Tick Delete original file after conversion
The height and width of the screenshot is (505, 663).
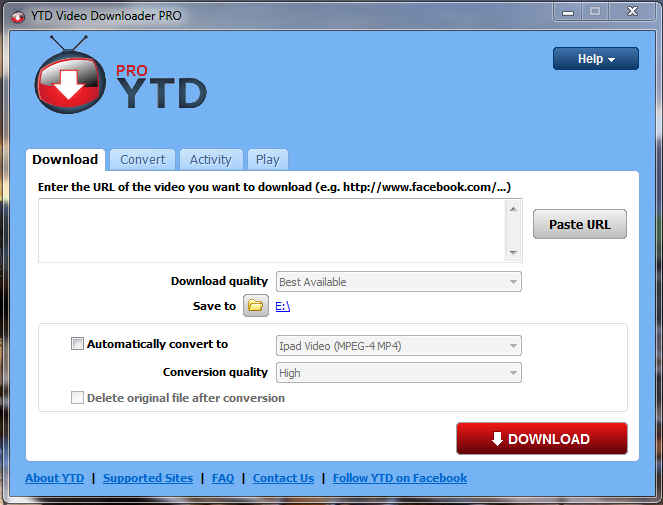78,398
